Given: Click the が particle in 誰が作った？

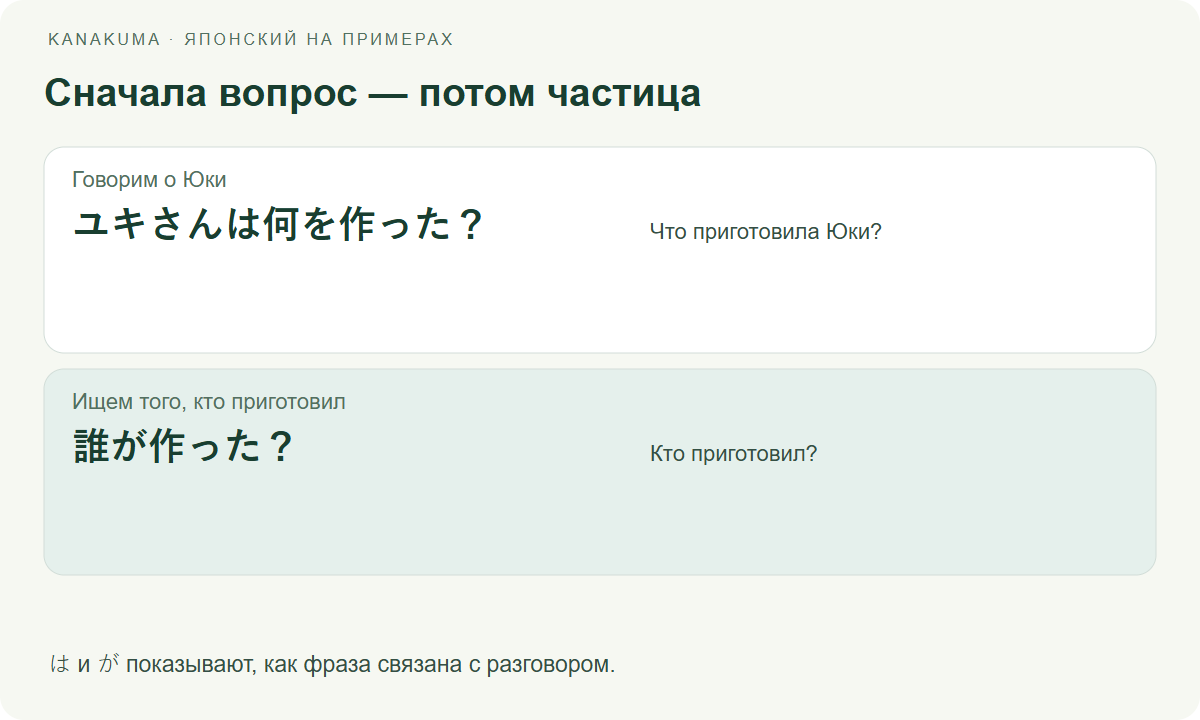Looking at the screenshot, I should point(130,447).
